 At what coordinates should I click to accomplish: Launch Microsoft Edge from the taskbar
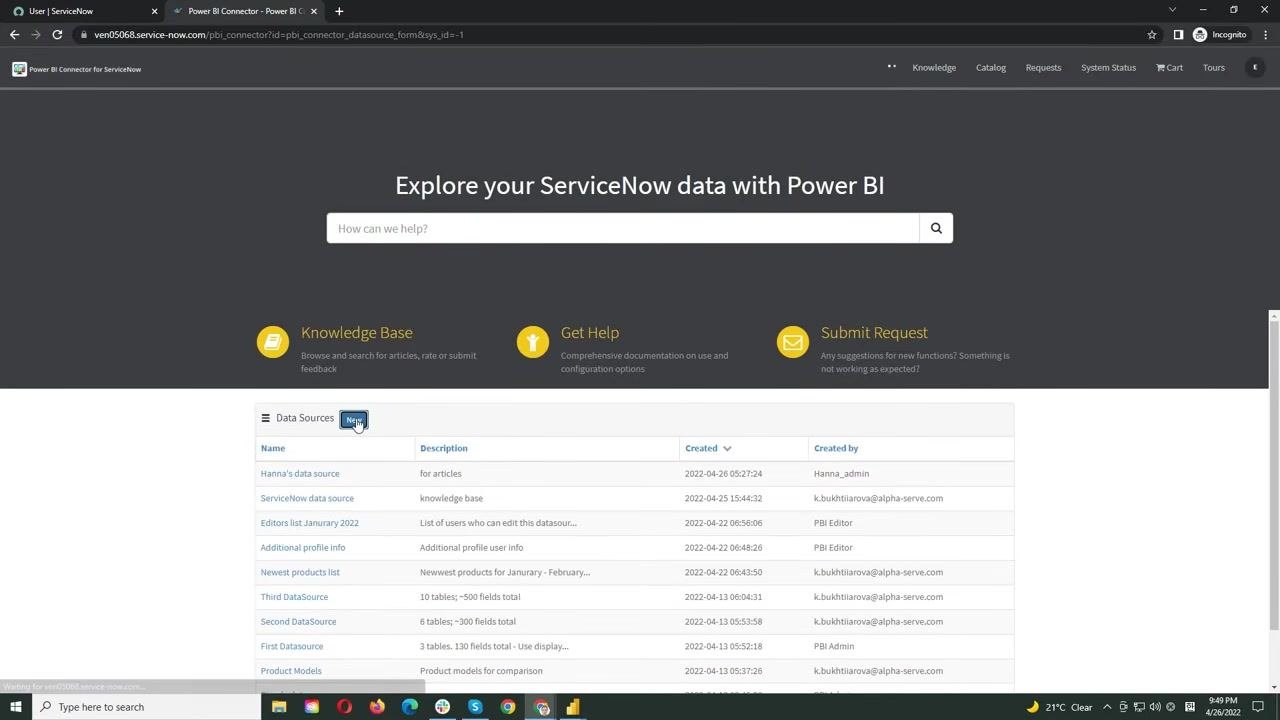pos(410,707)
